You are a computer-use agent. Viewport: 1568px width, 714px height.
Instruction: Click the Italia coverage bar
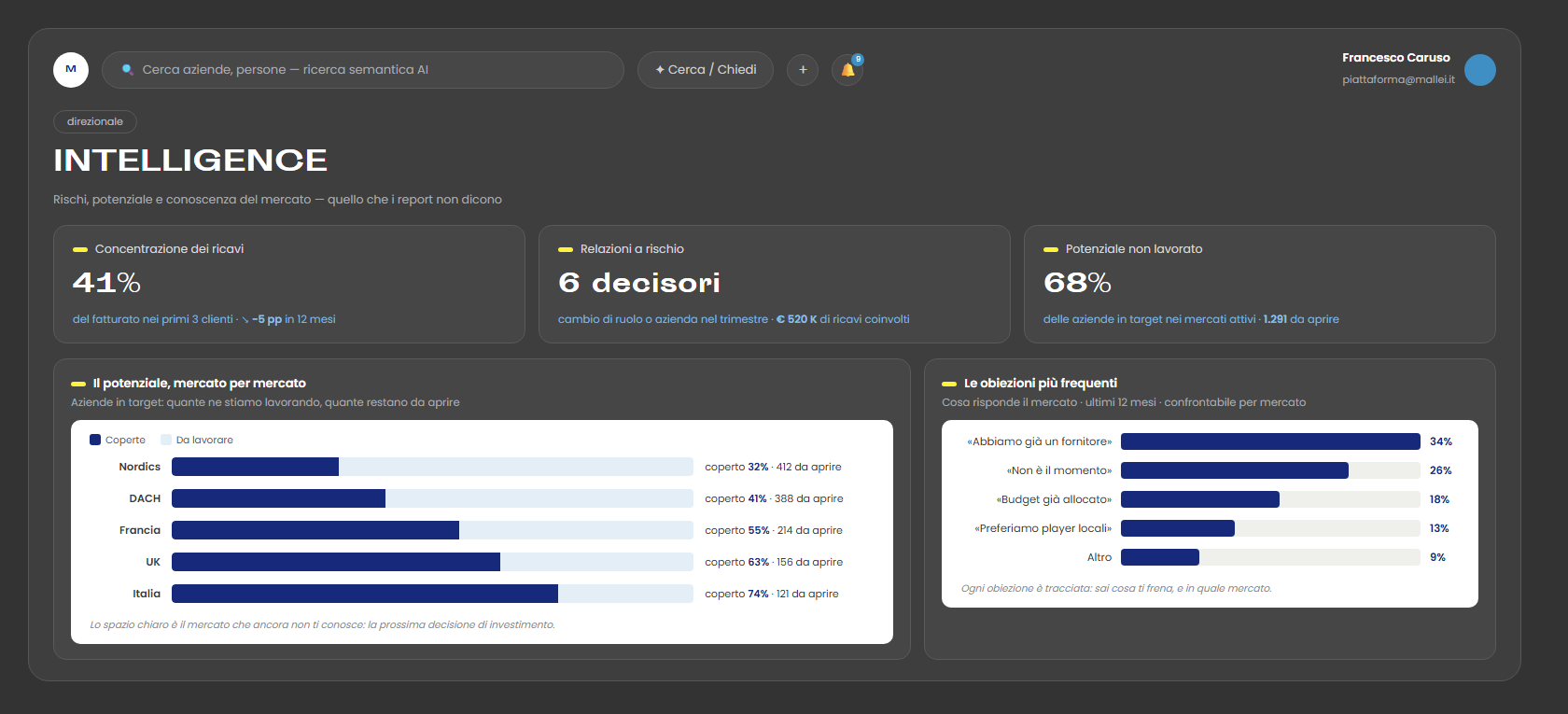click(432, 594)
